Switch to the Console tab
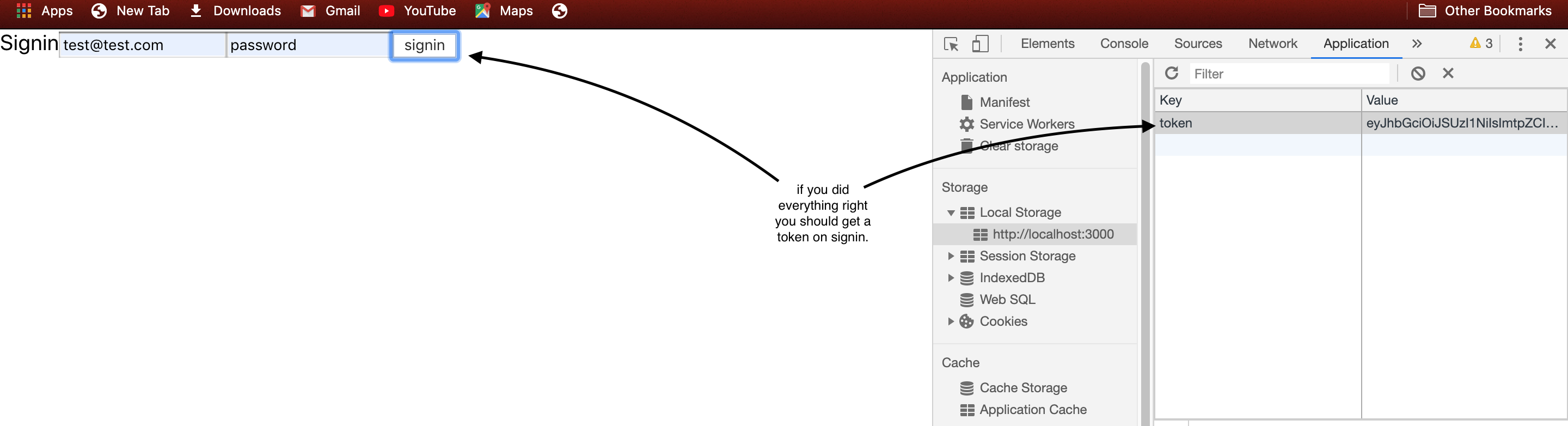The width and height of the screenshot is (1568, 426). click(x=1124, y=43)
